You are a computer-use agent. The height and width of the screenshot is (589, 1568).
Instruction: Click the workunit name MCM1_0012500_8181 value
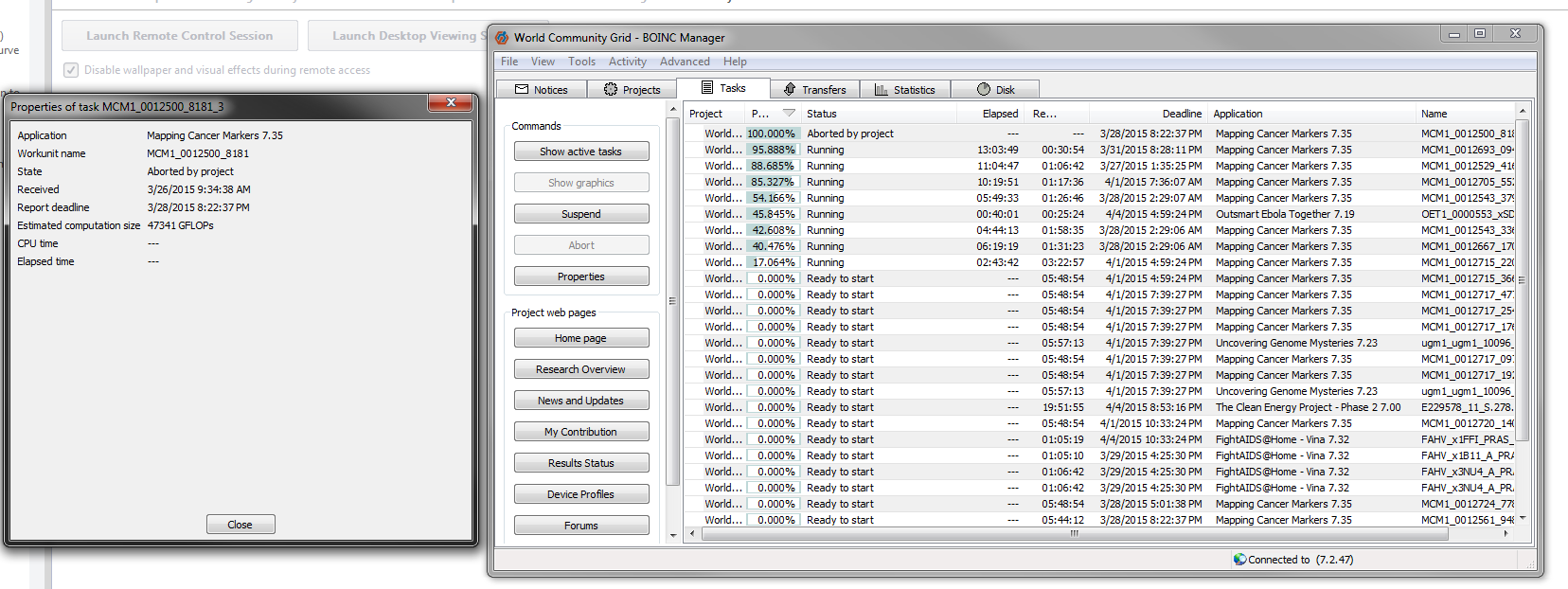[198, 153]
